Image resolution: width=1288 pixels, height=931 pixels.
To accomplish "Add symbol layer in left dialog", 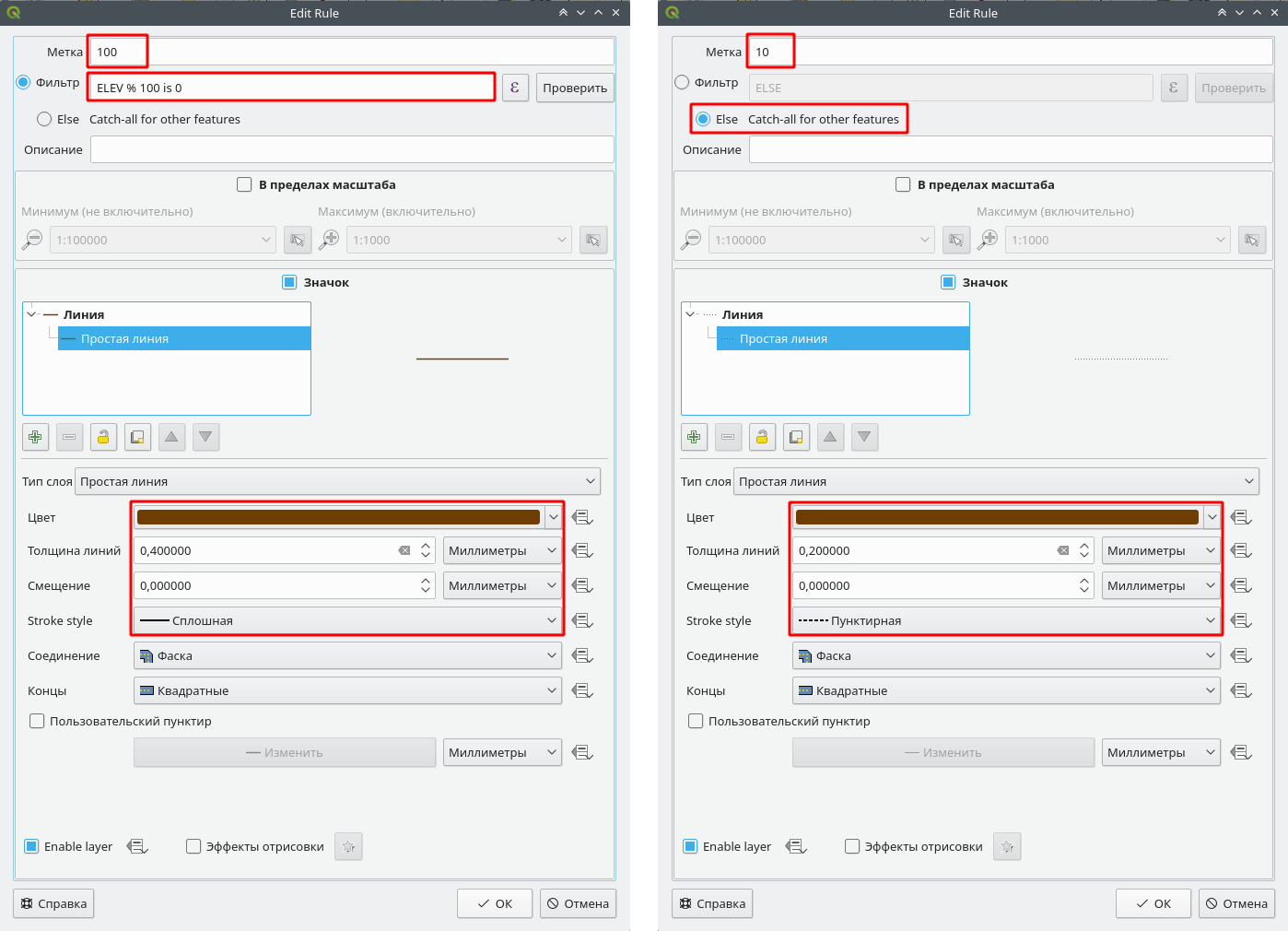I will click(35, 437).
